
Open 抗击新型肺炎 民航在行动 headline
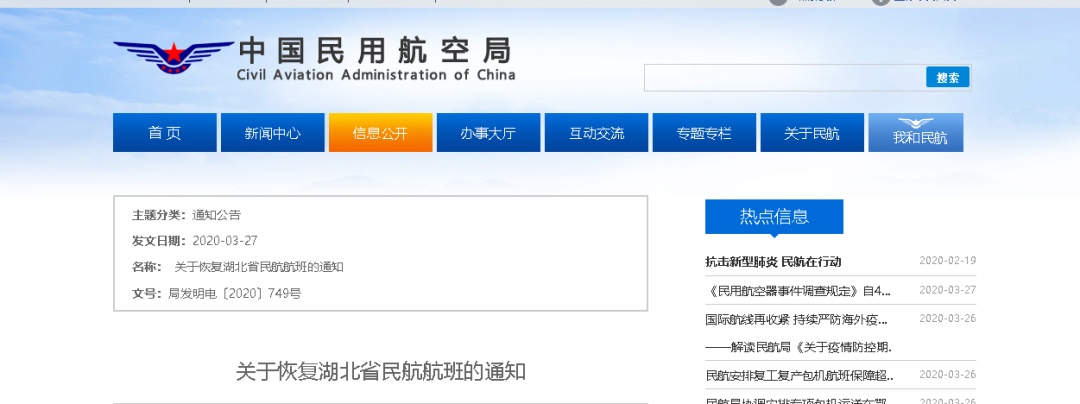773,262
